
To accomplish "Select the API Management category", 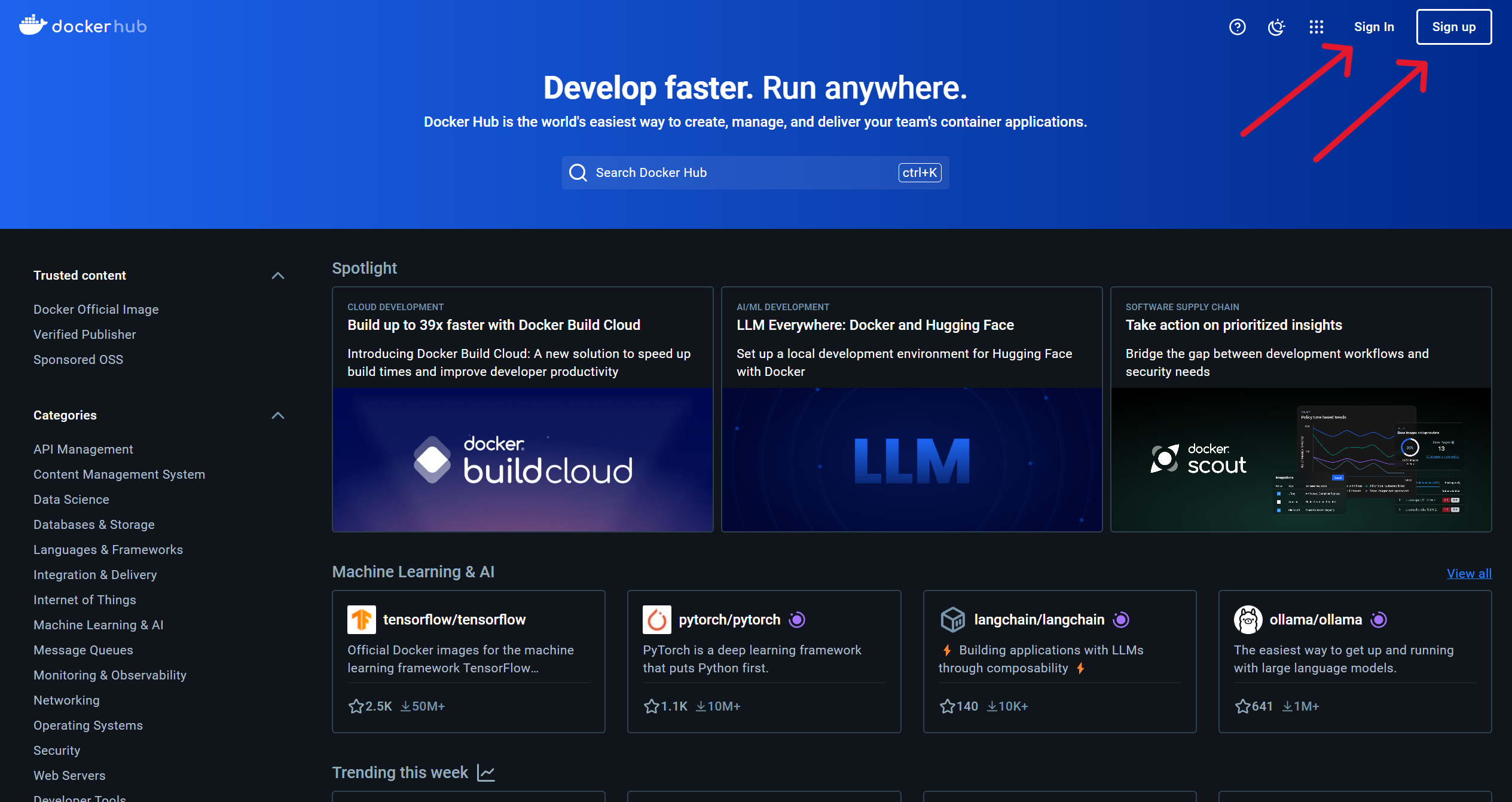I will (x=83, y=449).
